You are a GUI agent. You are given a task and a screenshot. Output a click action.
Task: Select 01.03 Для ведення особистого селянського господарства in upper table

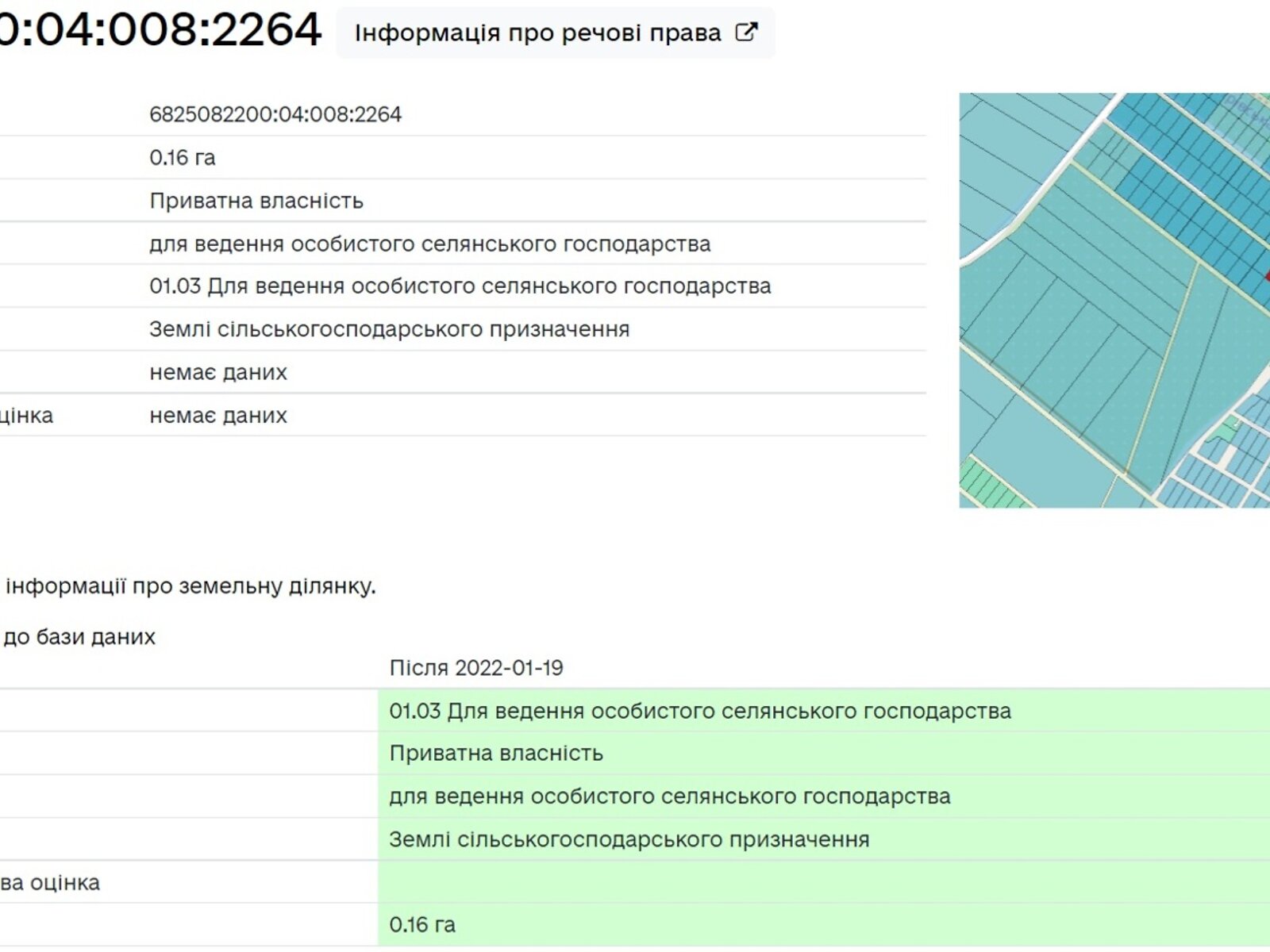point(460,286)
